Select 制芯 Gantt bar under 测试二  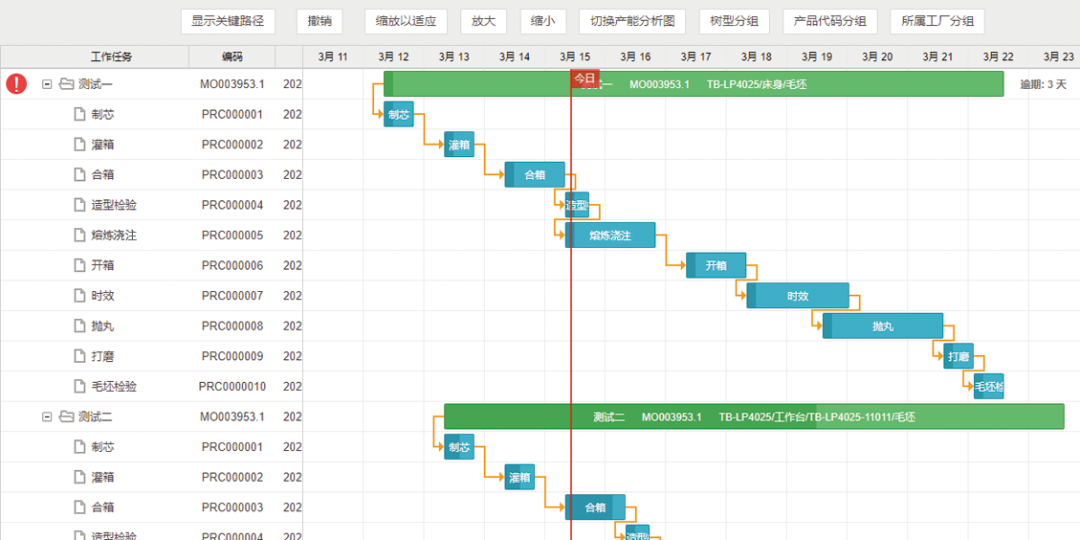pos(459,448)
